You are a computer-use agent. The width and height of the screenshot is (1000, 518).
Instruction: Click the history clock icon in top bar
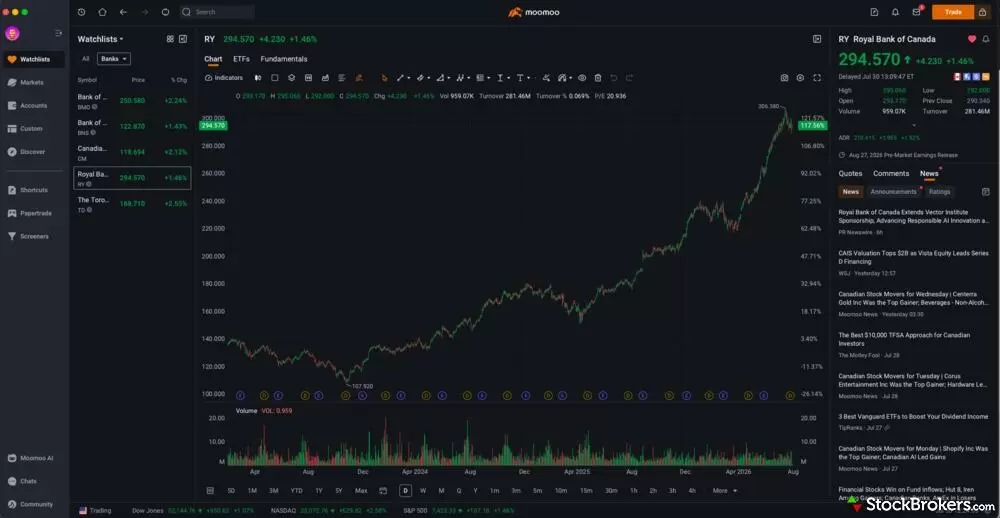[x=81, y=12]
